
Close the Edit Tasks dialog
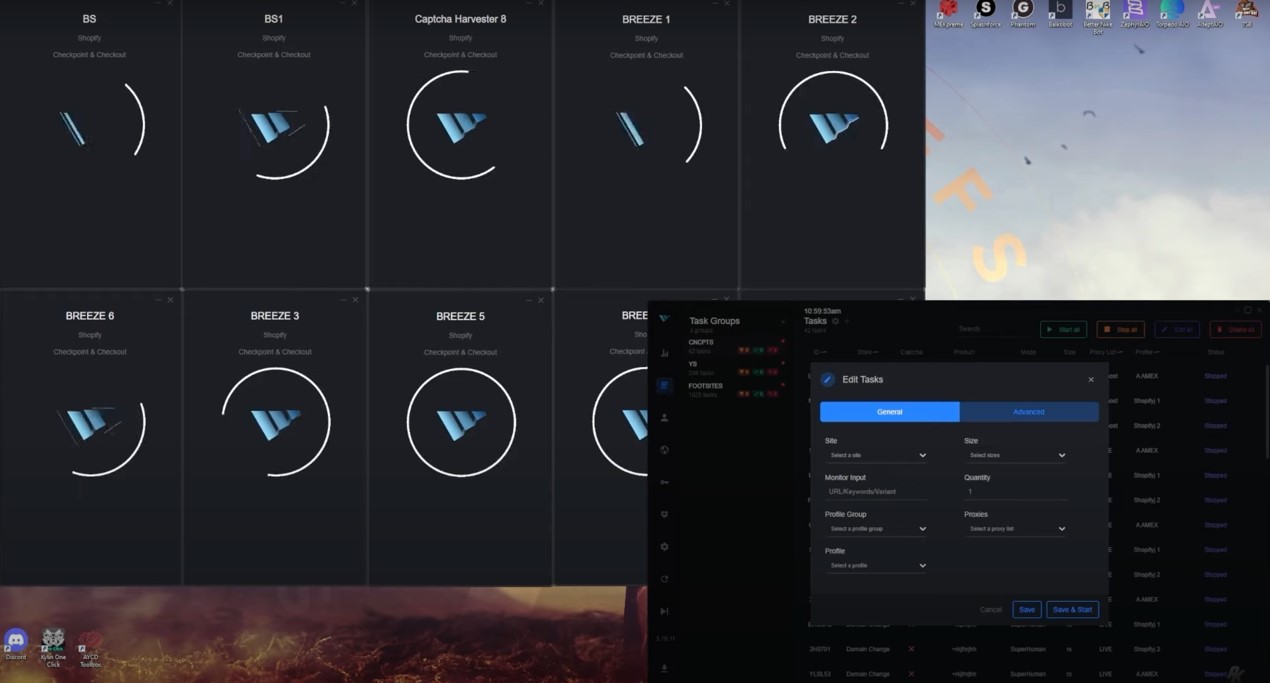(1091, 380)
